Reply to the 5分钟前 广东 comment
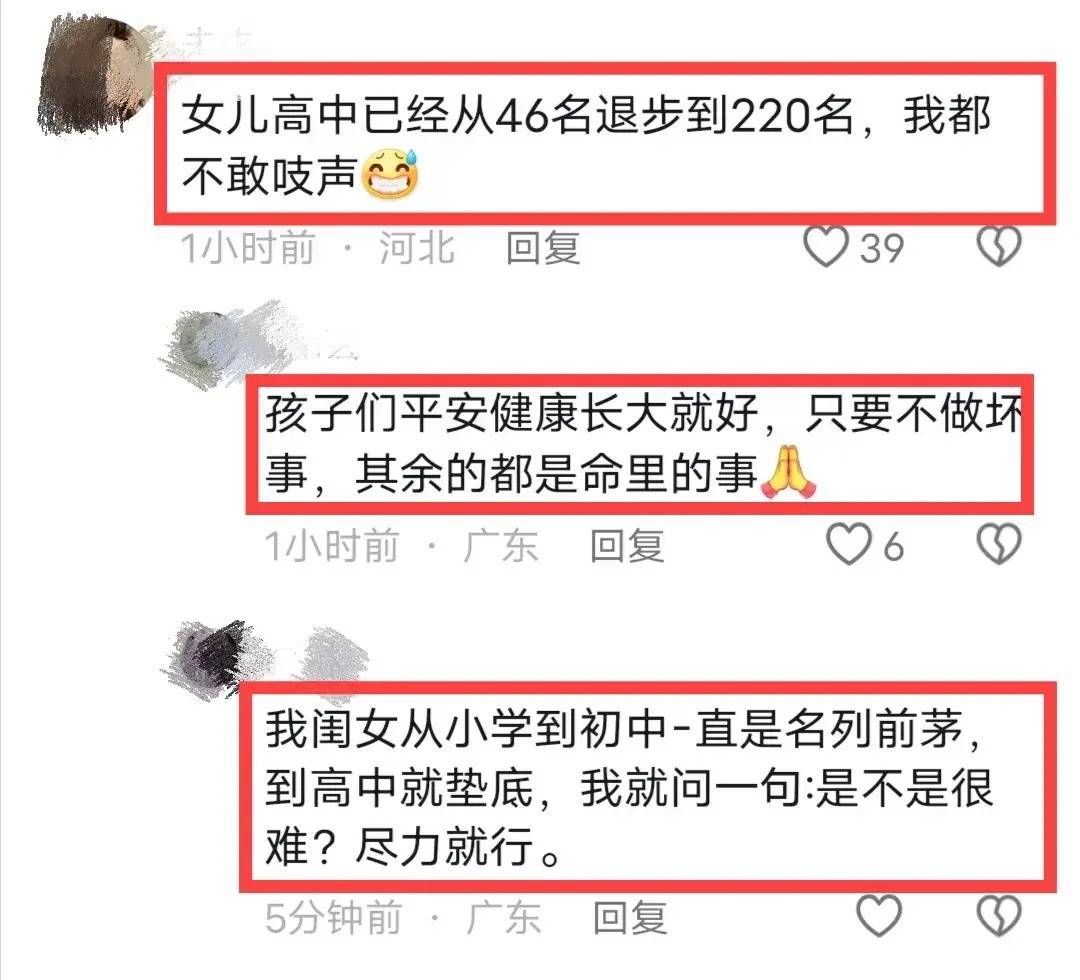Screen dimensions: 1080x980 pyautogui.click(x=630, y=918)
